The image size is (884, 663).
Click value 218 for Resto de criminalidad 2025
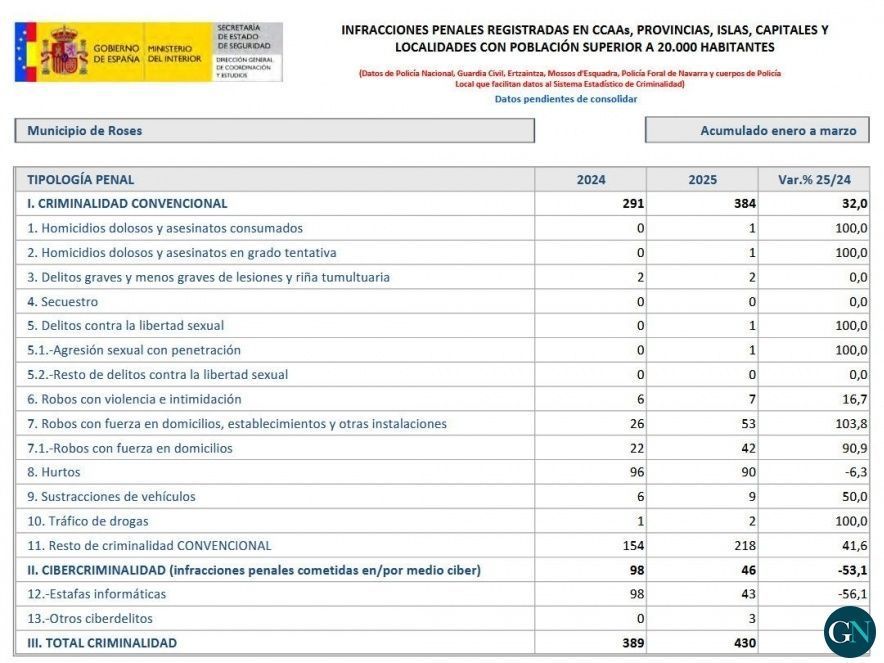[x=745, y=546]
